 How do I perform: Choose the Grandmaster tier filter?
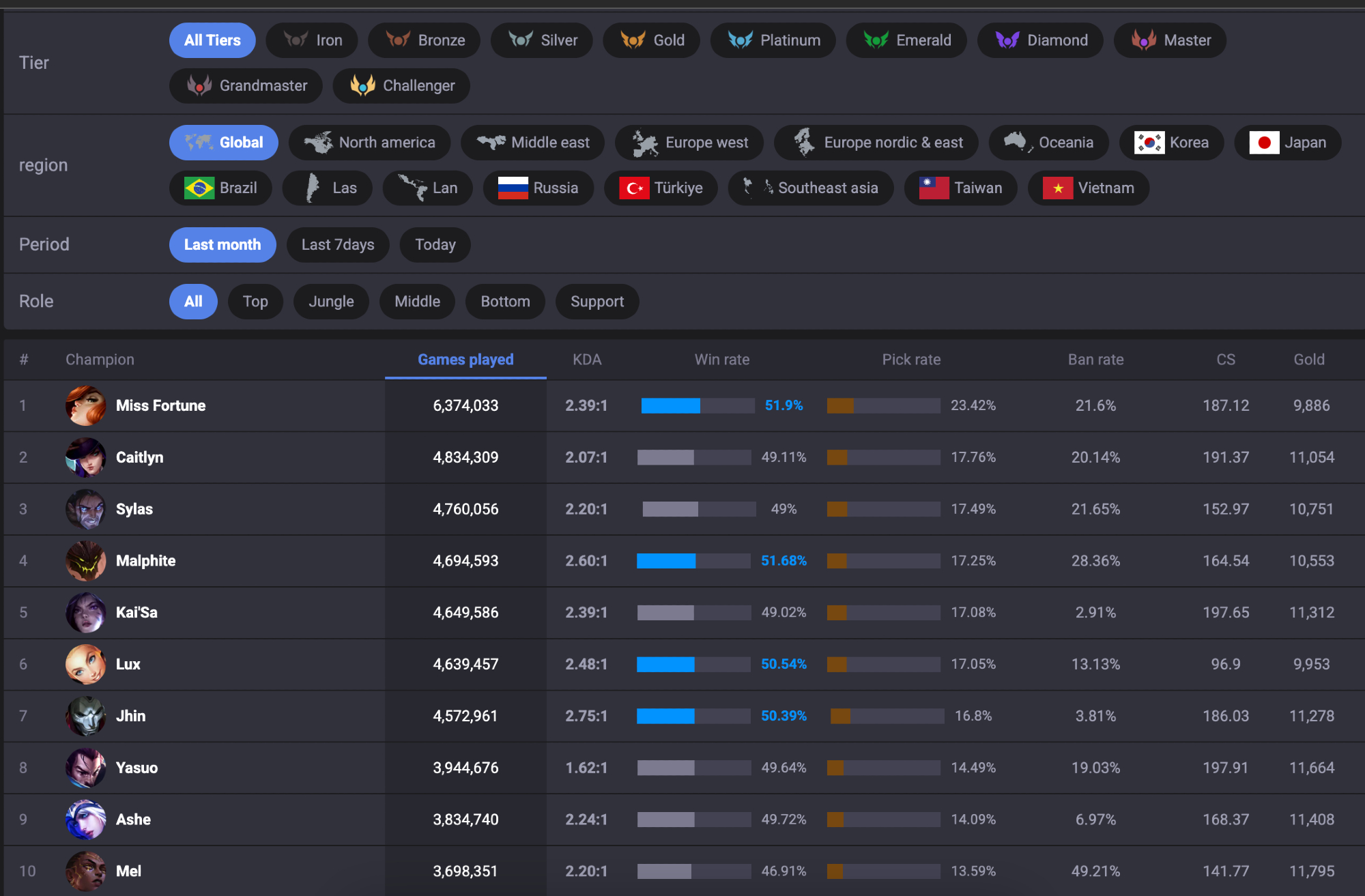tap(246, 86)
